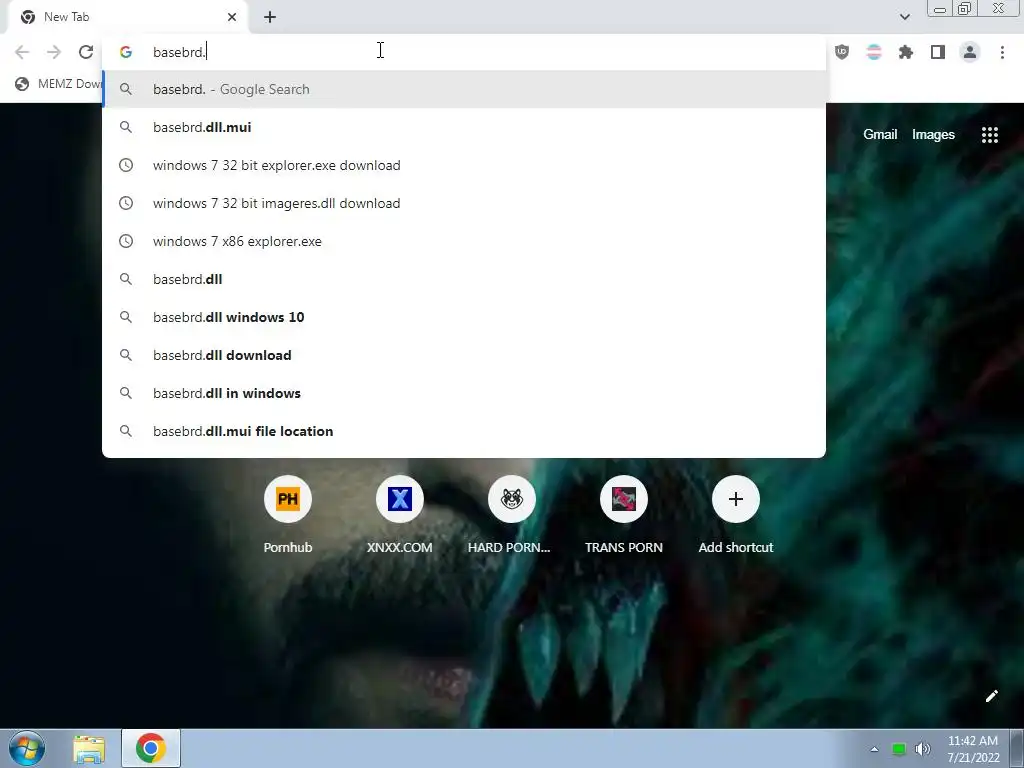Screen dimensions: 1024x768
Task: Open the Gmail link
Action: (880, 135)
